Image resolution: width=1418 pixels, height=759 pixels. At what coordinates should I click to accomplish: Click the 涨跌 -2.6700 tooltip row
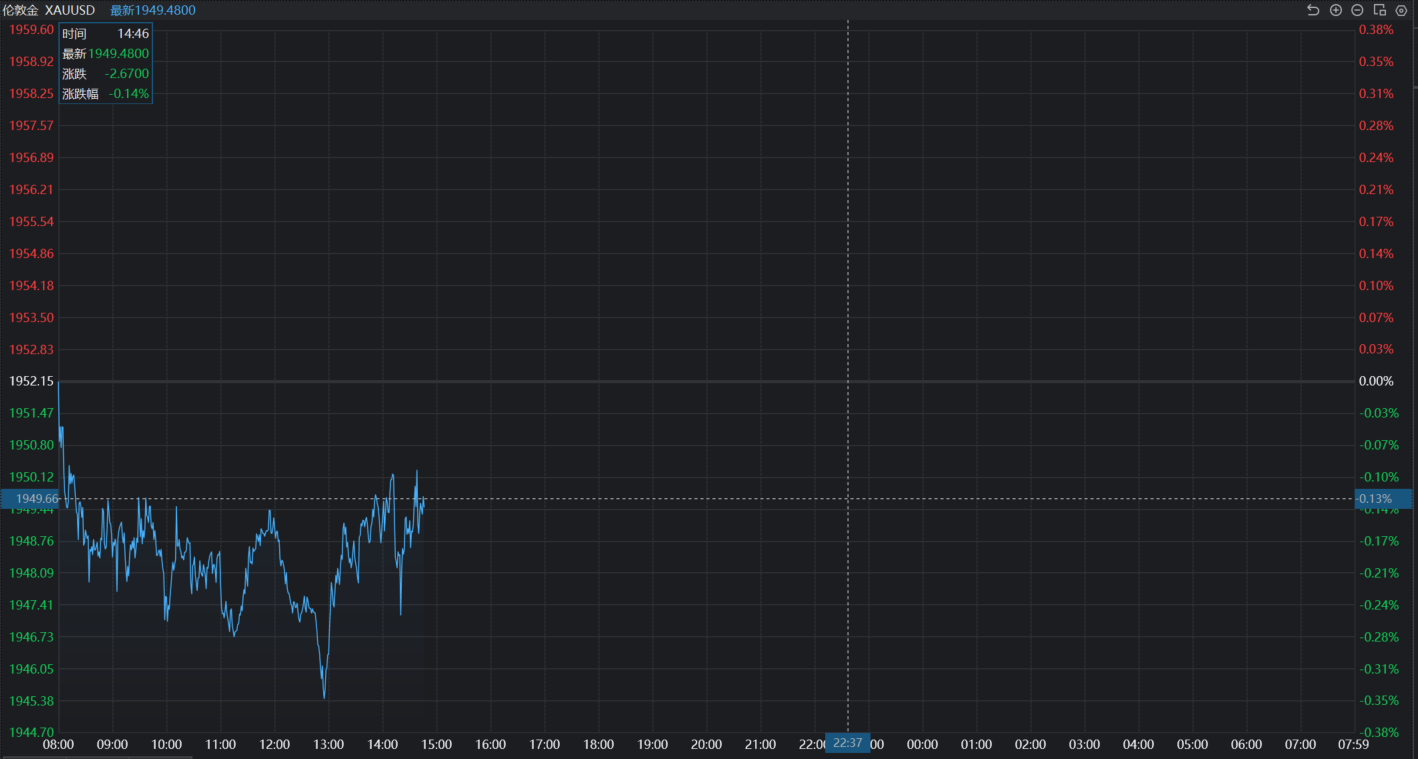[x=105, y=73]
